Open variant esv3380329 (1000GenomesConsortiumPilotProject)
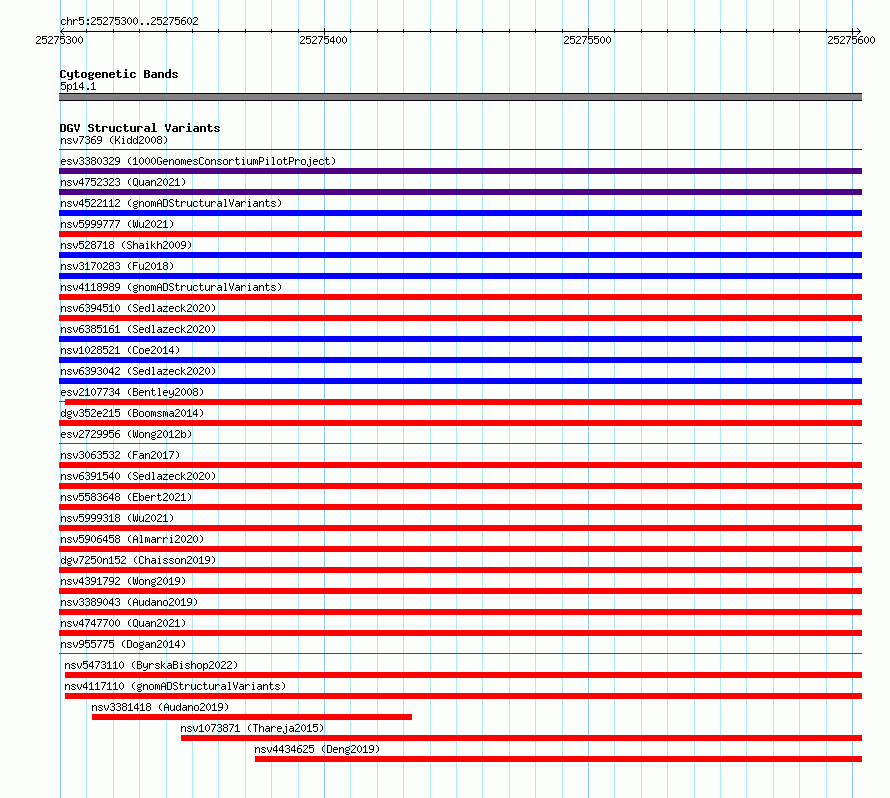This screenshot has width=890, height=798. tap(198, 161)
